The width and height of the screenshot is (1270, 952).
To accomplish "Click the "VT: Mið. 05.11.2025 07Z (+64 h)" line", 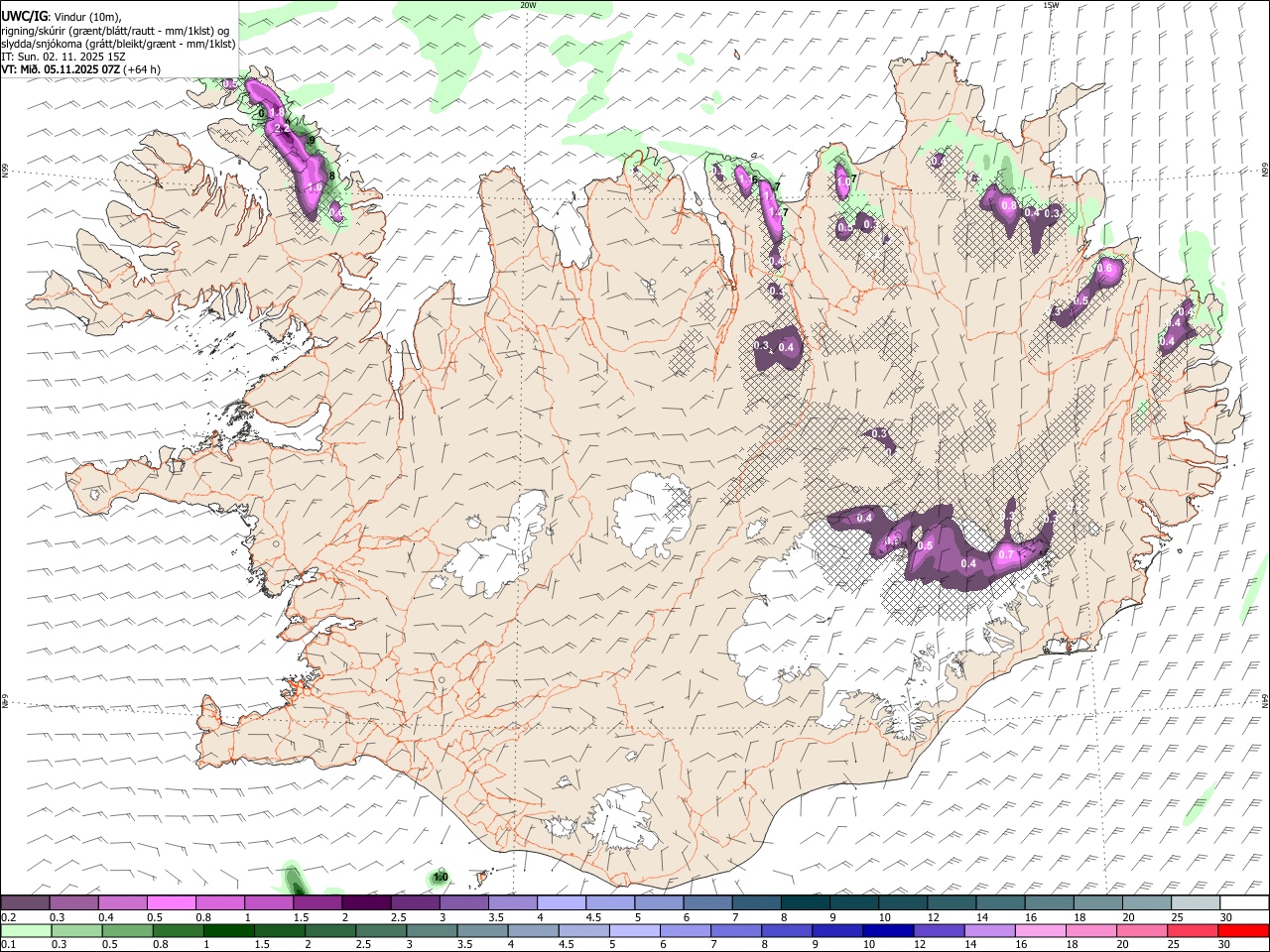I will 81,69.
